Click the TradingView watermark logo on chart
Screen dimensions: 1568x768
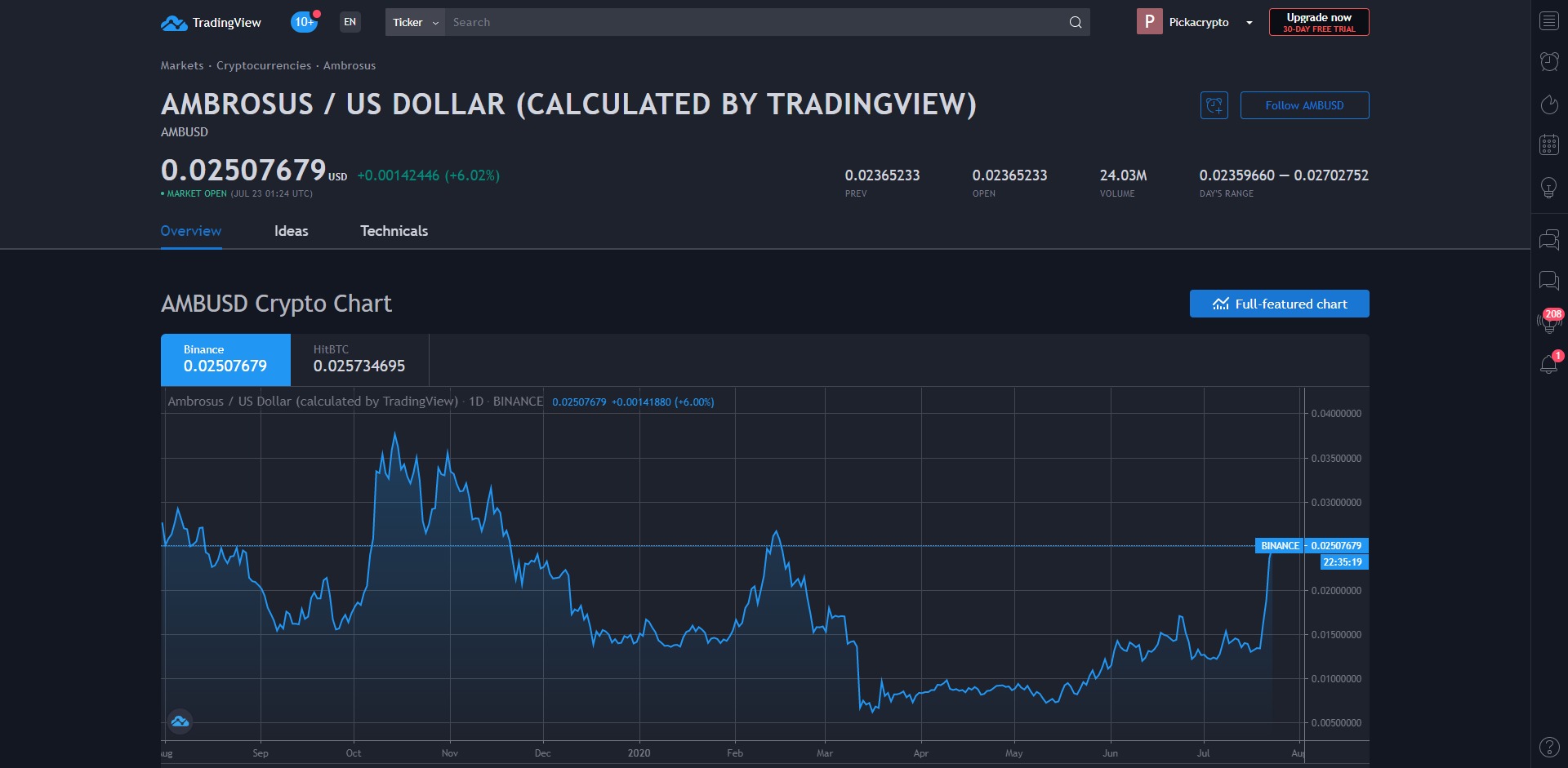point(180,721)
